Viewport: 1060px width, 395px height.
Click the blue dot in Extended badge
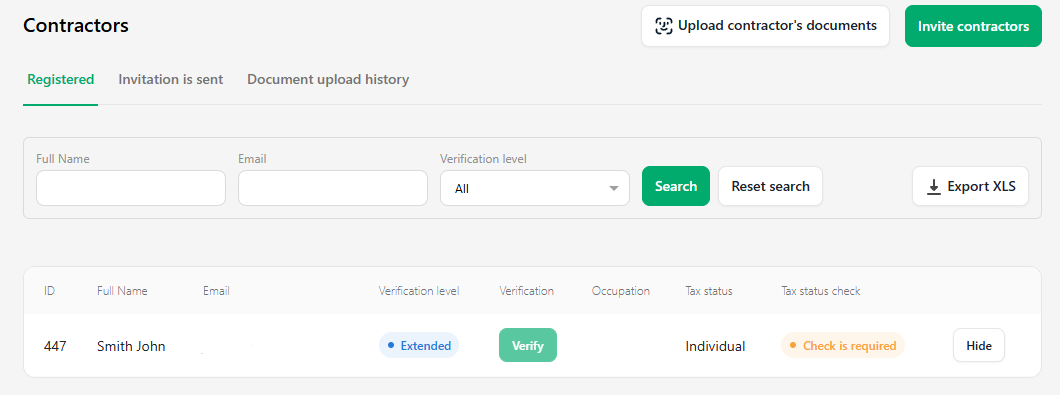click(391, 346)
